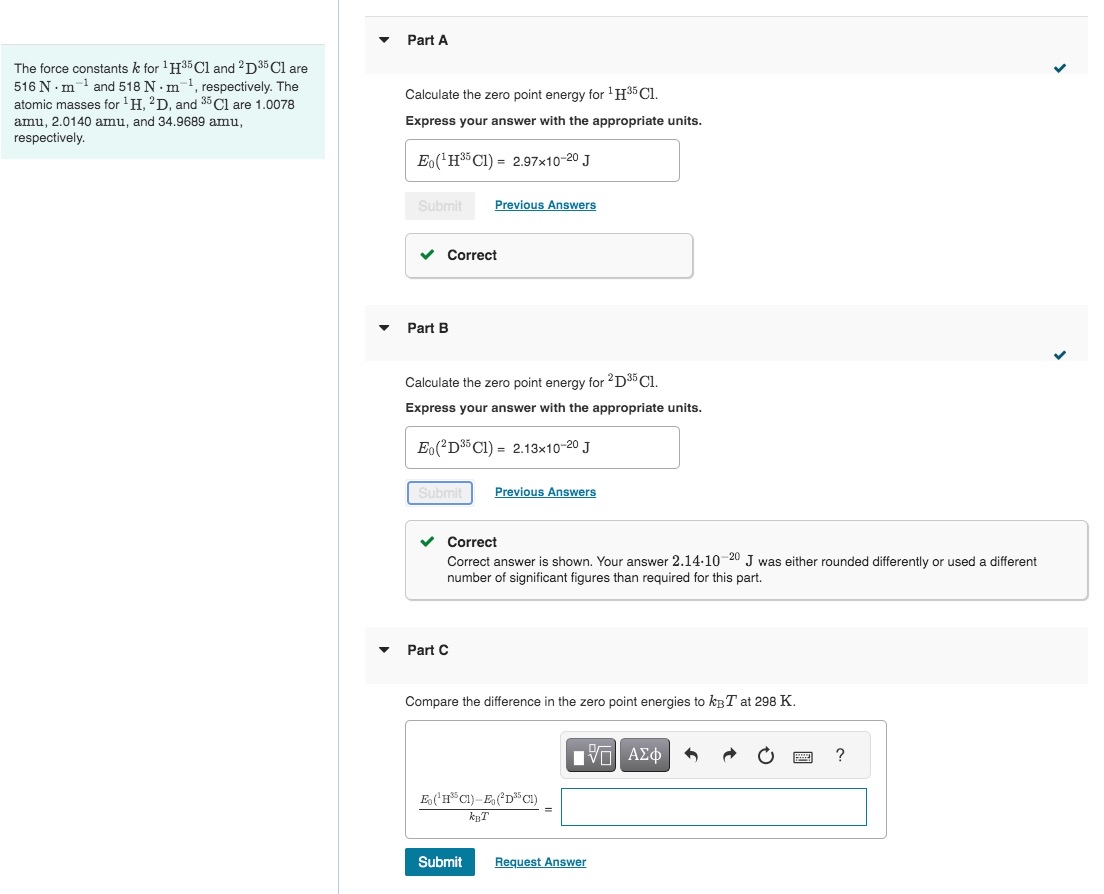Click Part A completed checkmark

[x=1060, y=68]
